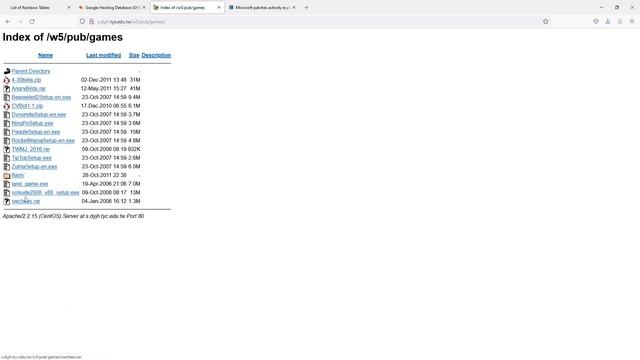This screenshot has width=640, height=360.
Task: Click the binary icon beside the solsuite2008 setup exe
Action: click(7, 193)
